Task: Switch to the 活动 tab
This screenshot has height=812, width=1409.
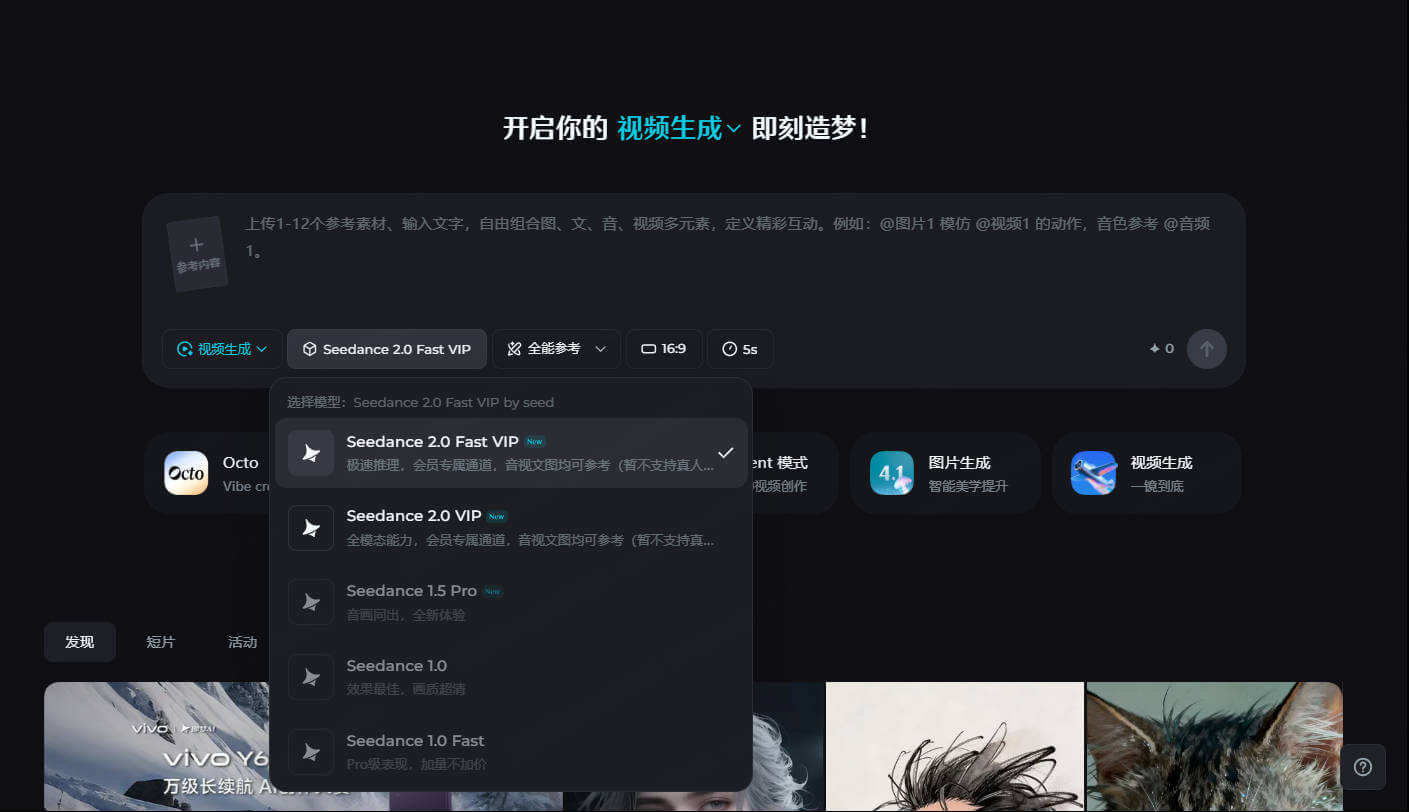Action: click(x=242, y=642)
